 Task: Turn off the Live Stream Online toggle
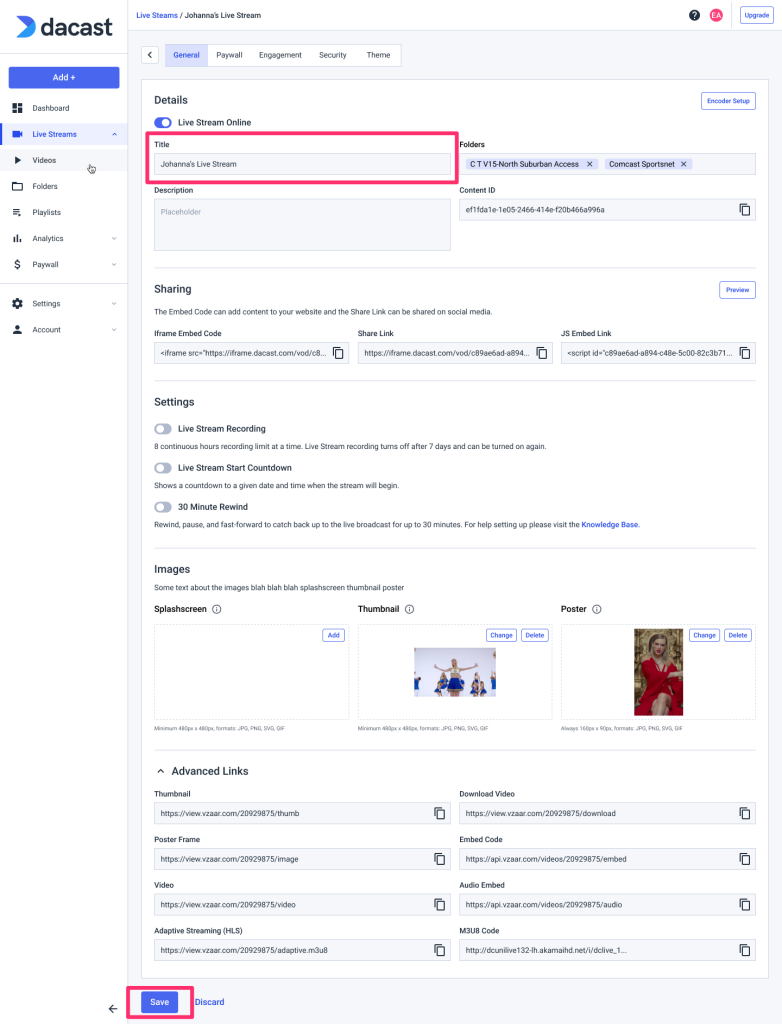coord(163,122)
